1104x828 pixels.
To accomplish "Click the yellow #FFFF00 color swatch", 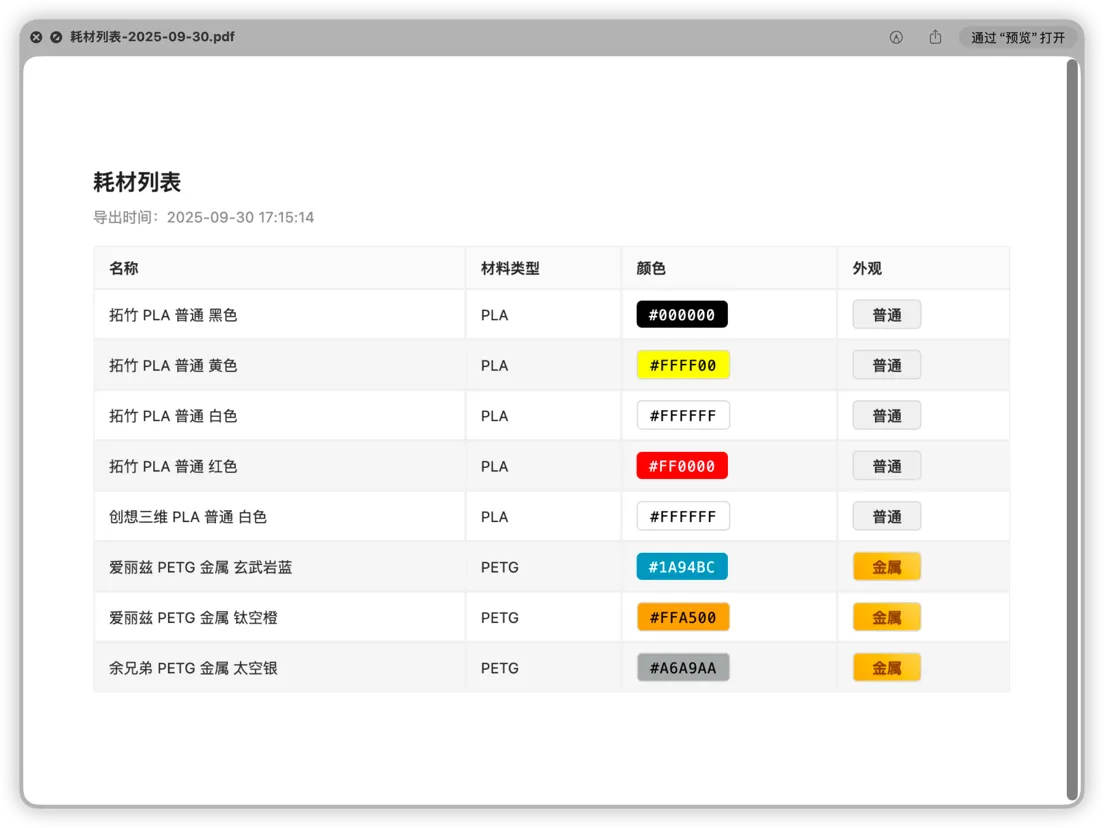I will (683, 365).
